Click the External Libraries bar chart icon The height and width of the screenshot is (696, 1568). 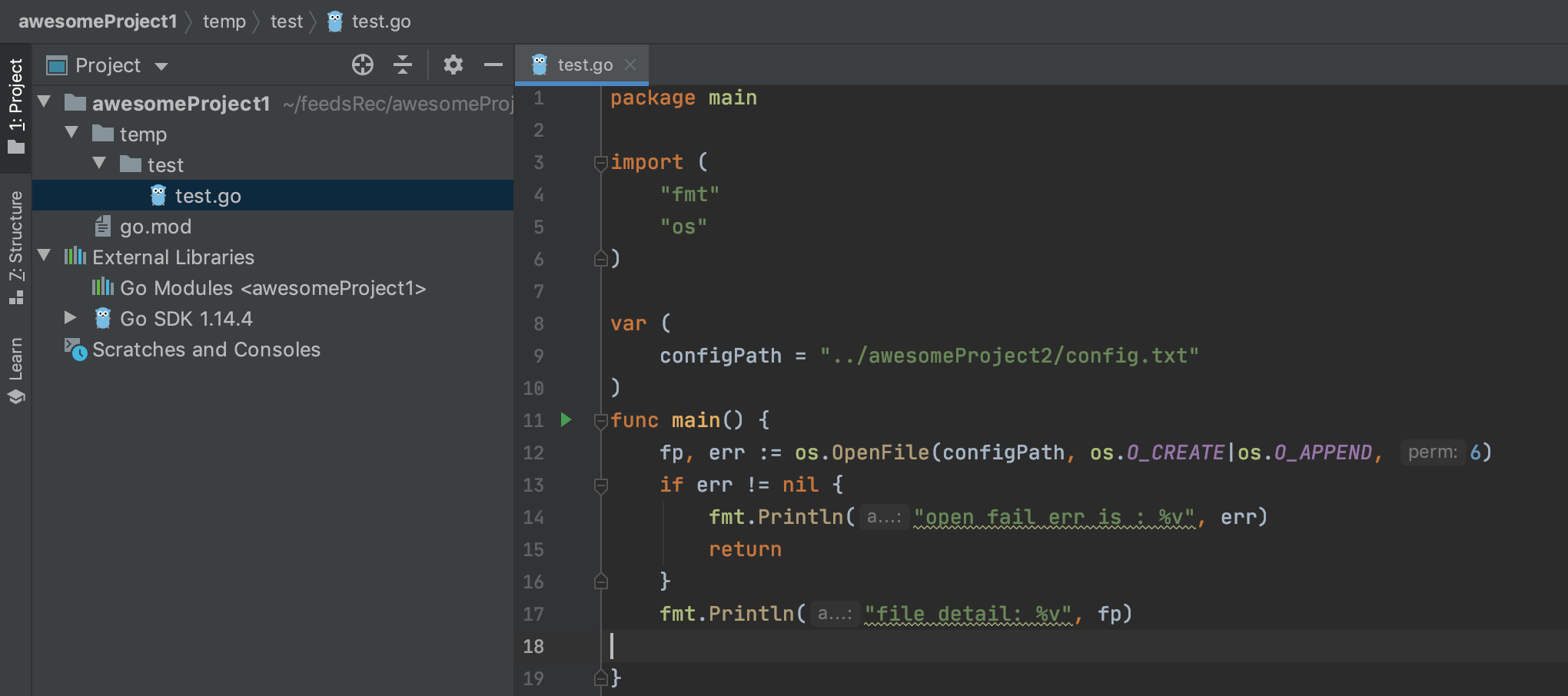tap(75, 257)
